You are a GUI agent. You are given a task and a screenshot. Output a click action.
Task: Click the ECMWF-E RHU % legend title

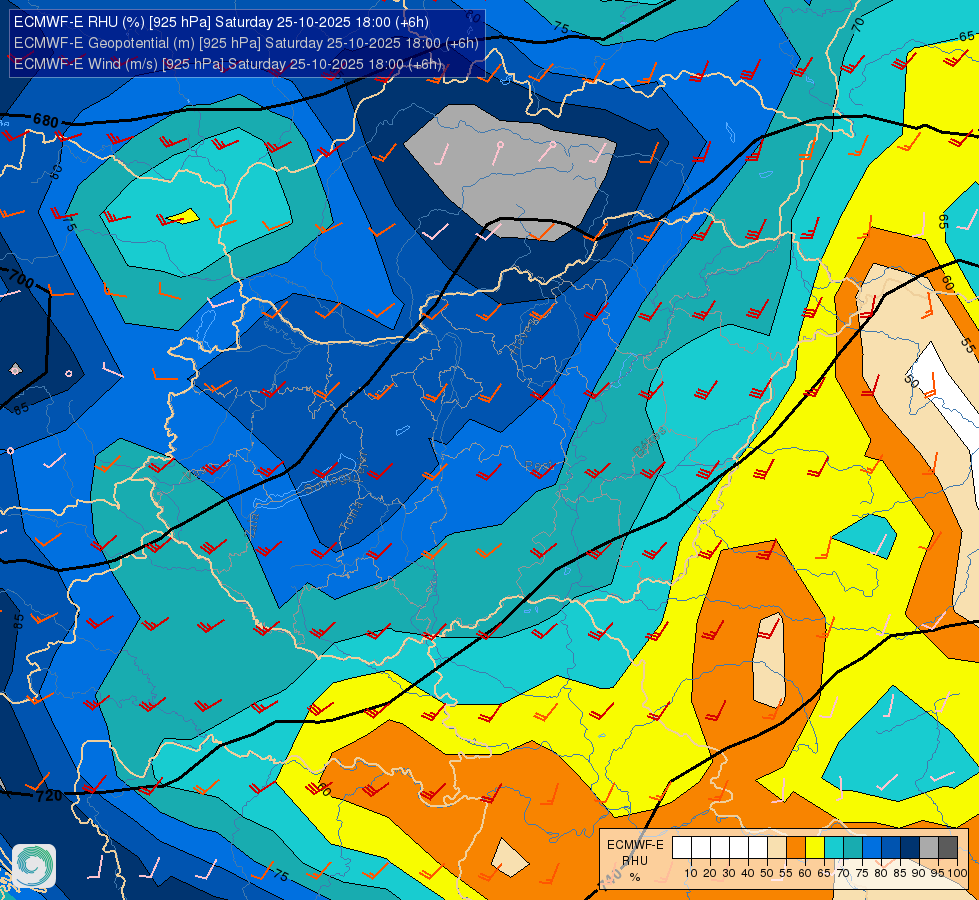(x=635, y=861)
